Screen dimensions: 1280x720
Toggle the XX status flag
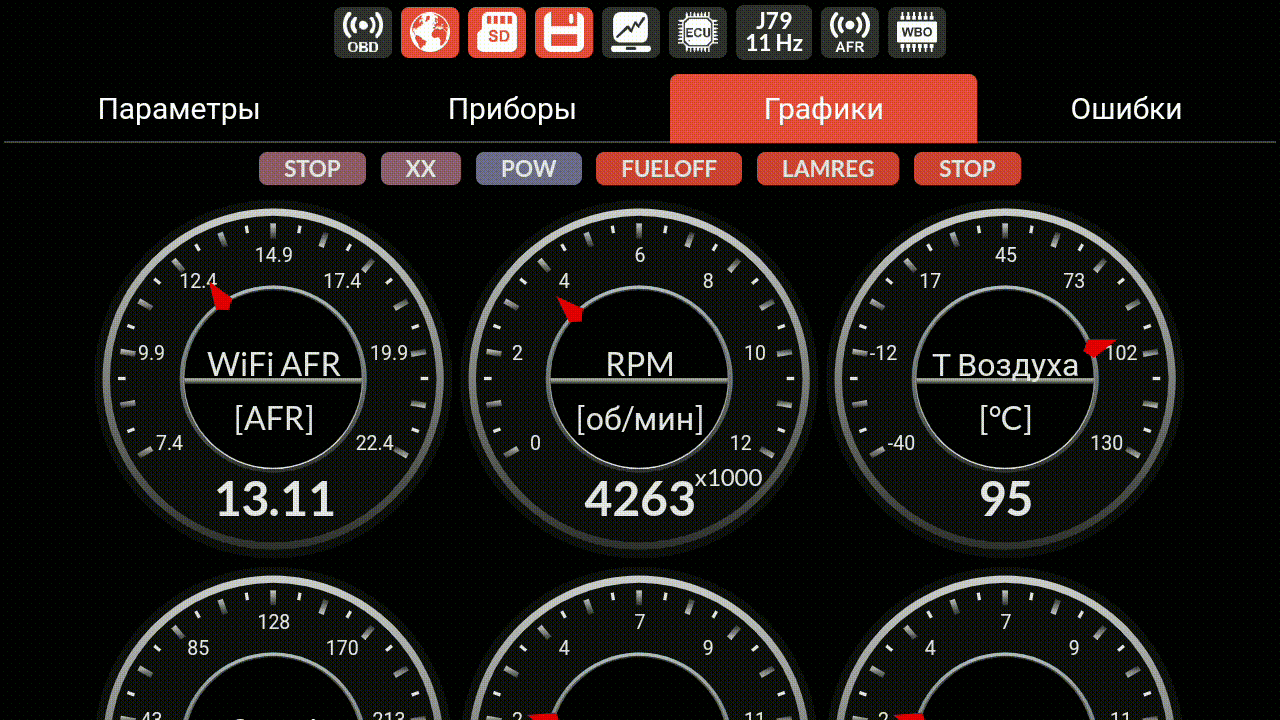[421, 169]
